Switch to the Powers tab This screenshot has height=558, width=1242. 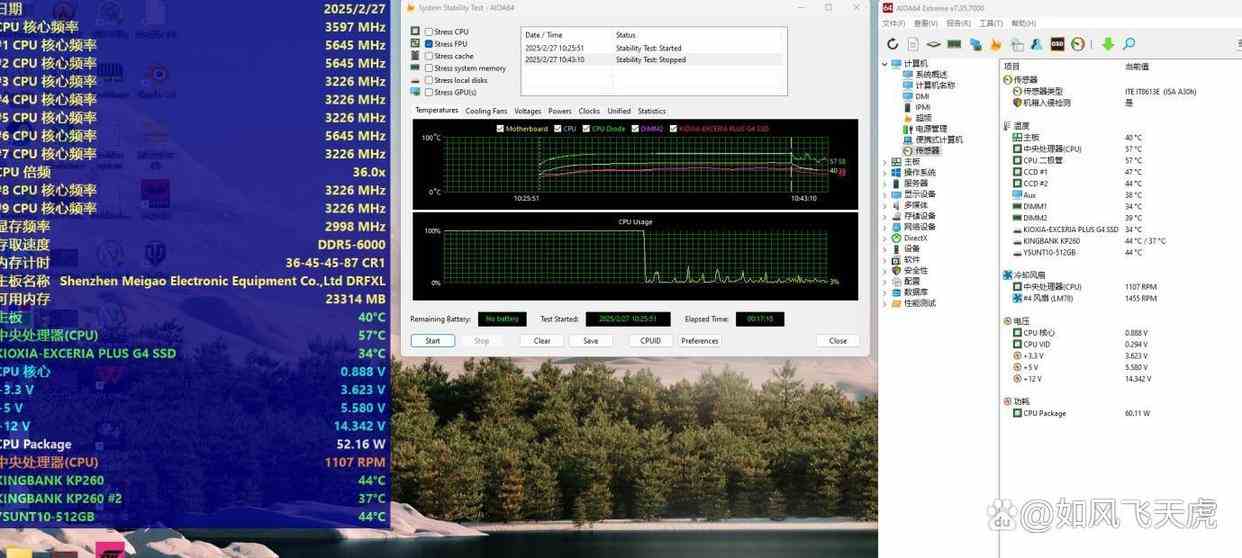tap(560, 111)
